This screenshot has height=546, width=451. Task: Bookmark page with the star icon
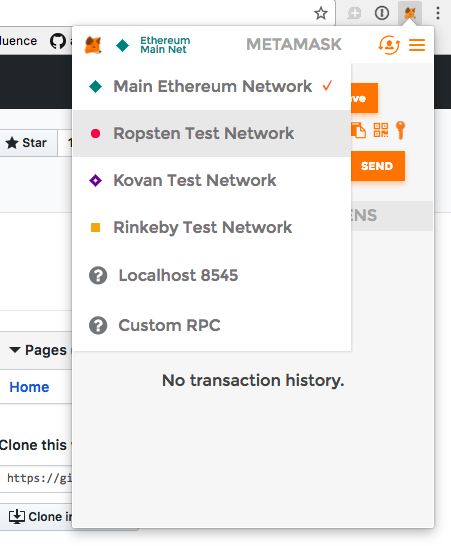click(x=320, y=14)
